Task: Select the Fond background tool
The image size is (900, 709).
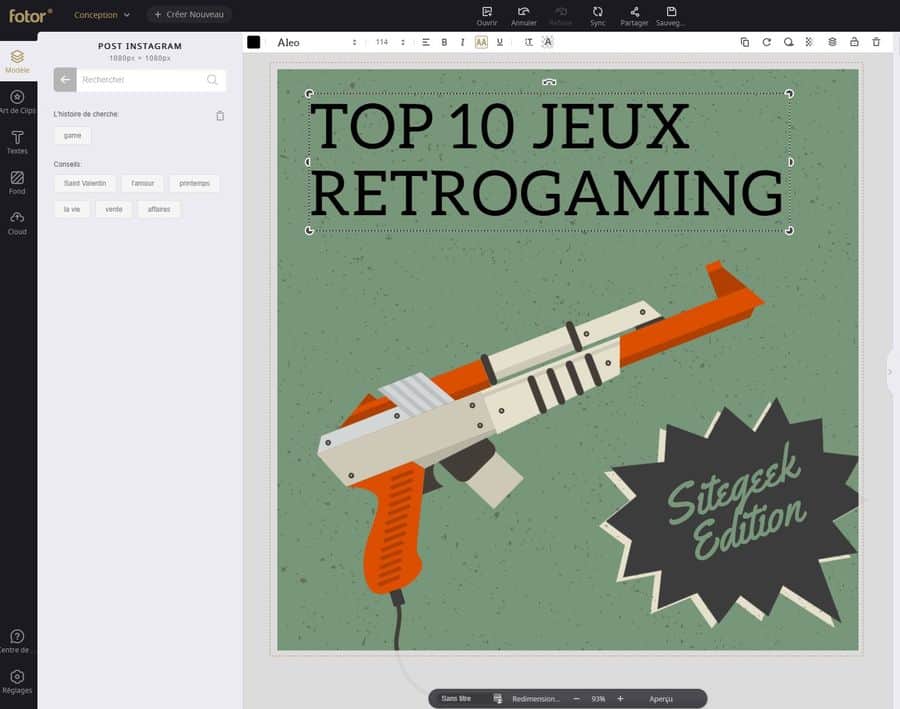Action: [x=17, y=182]
